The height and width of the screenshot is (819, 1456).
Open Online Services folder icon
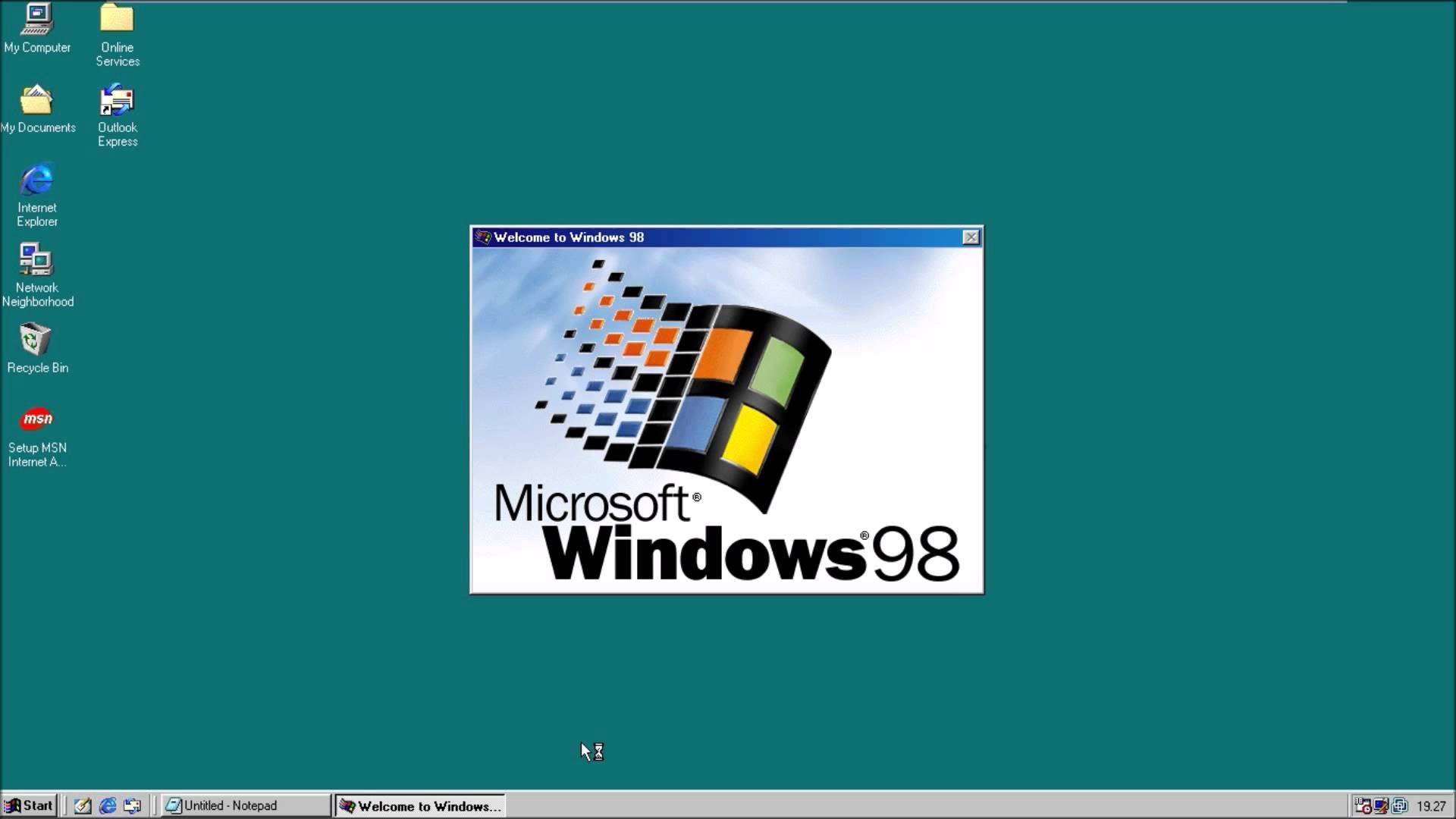116,18
